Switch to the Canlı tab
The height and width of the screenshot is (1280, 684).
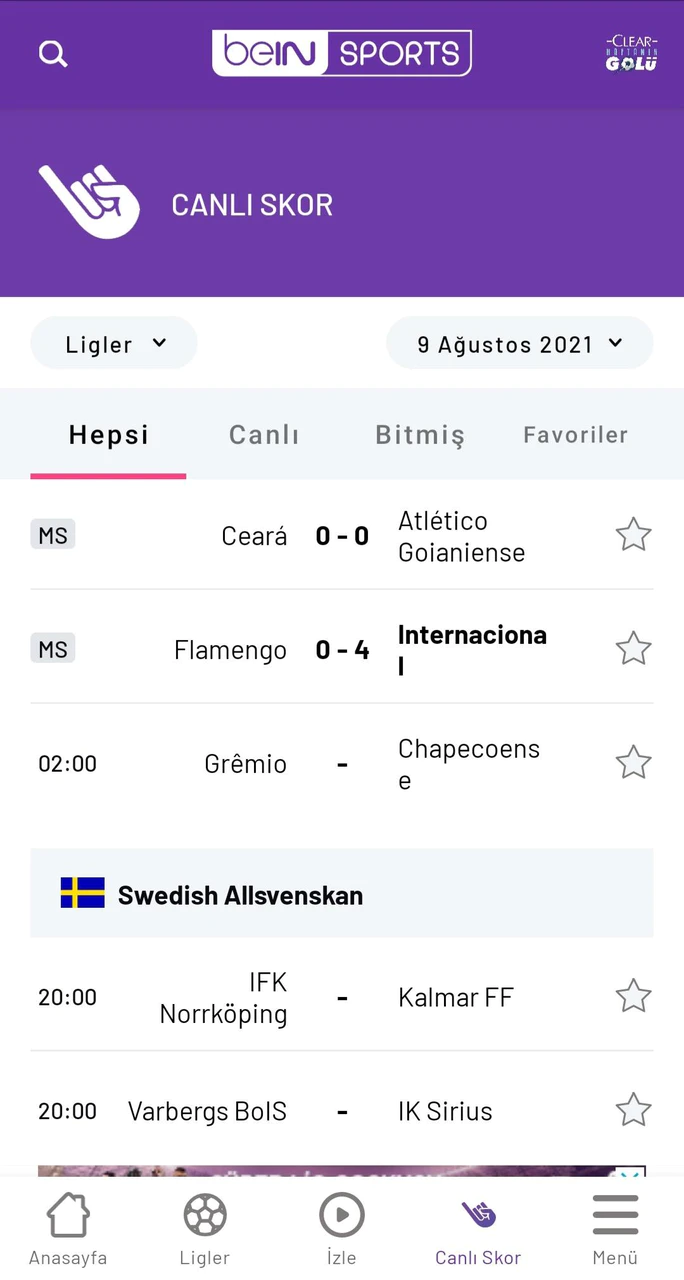click(264, 434)
